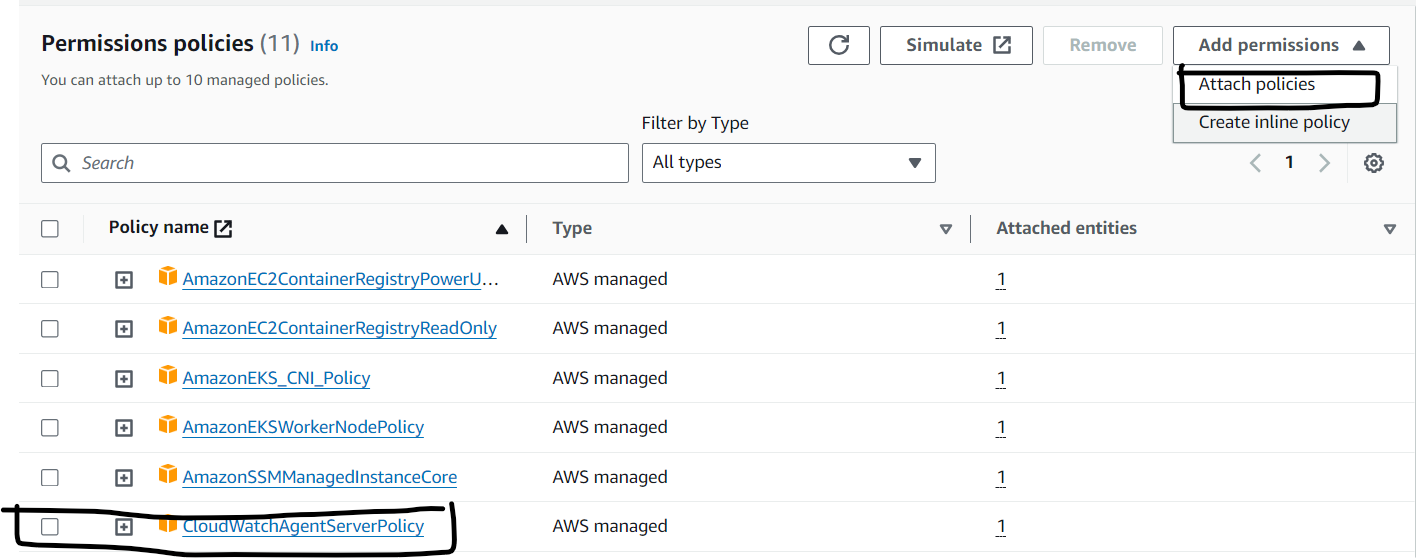Collapse the Add permissions dropdown button

click(1281, 45)
